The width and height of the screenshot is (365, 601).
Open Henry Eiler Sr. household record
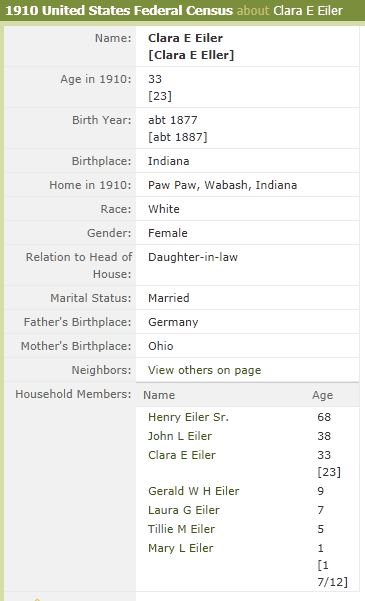188,417
